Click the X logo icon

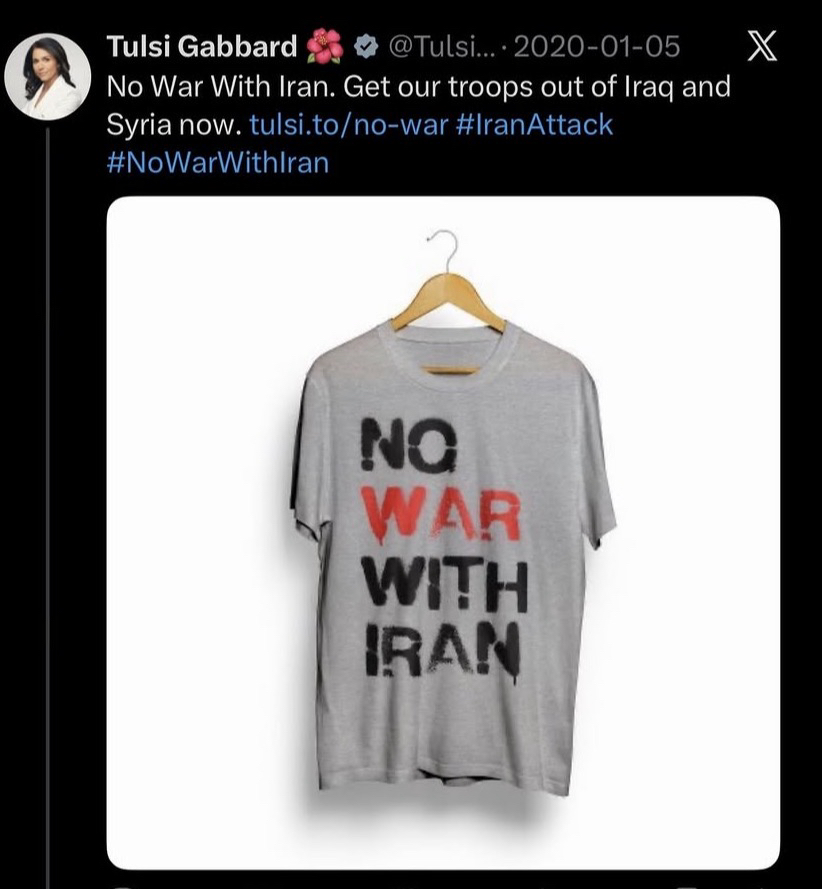(x=762, y=47)
